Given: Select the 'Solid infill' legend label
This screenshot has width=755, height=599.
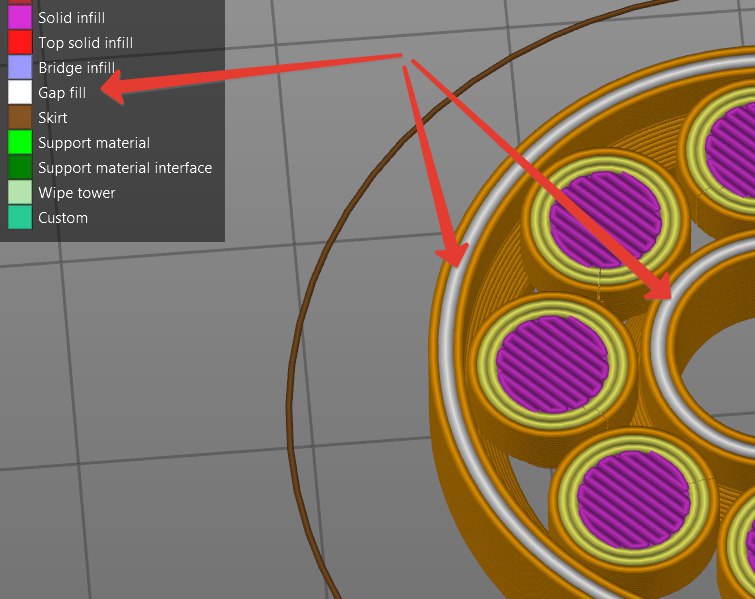Looking at the screenshot, I should 71,18.
